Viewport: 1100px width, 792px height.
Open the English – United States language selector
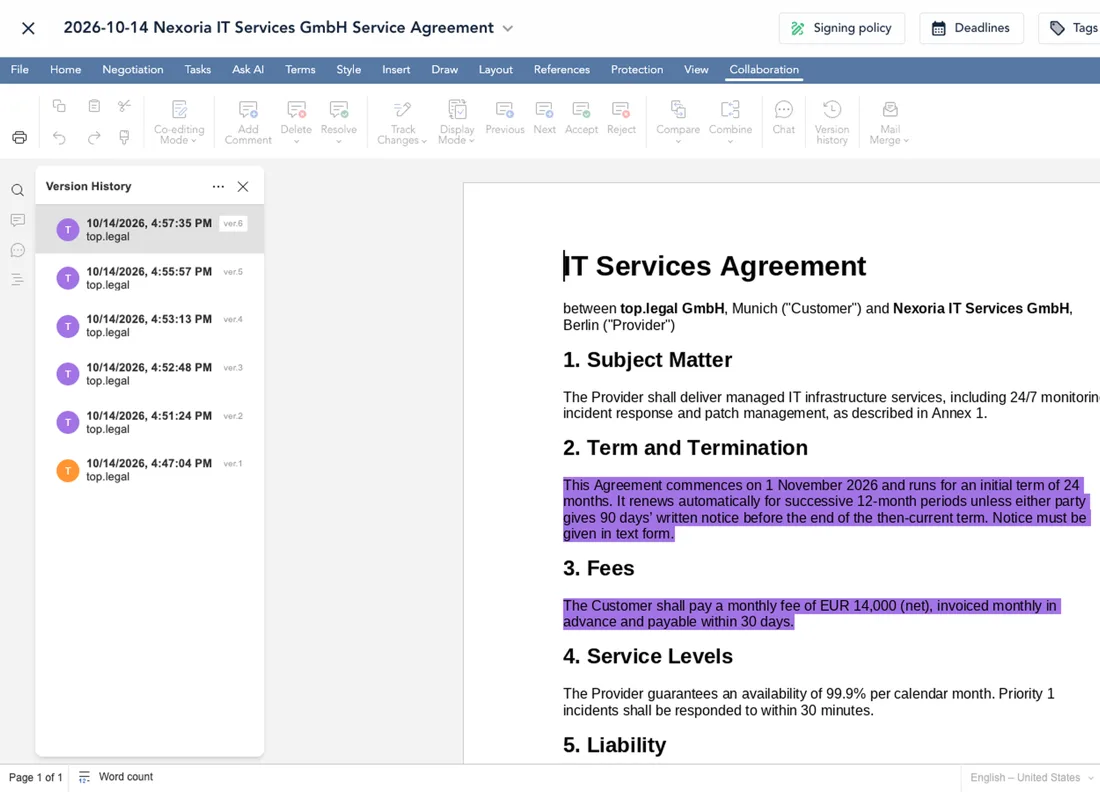pos(1031,777)
